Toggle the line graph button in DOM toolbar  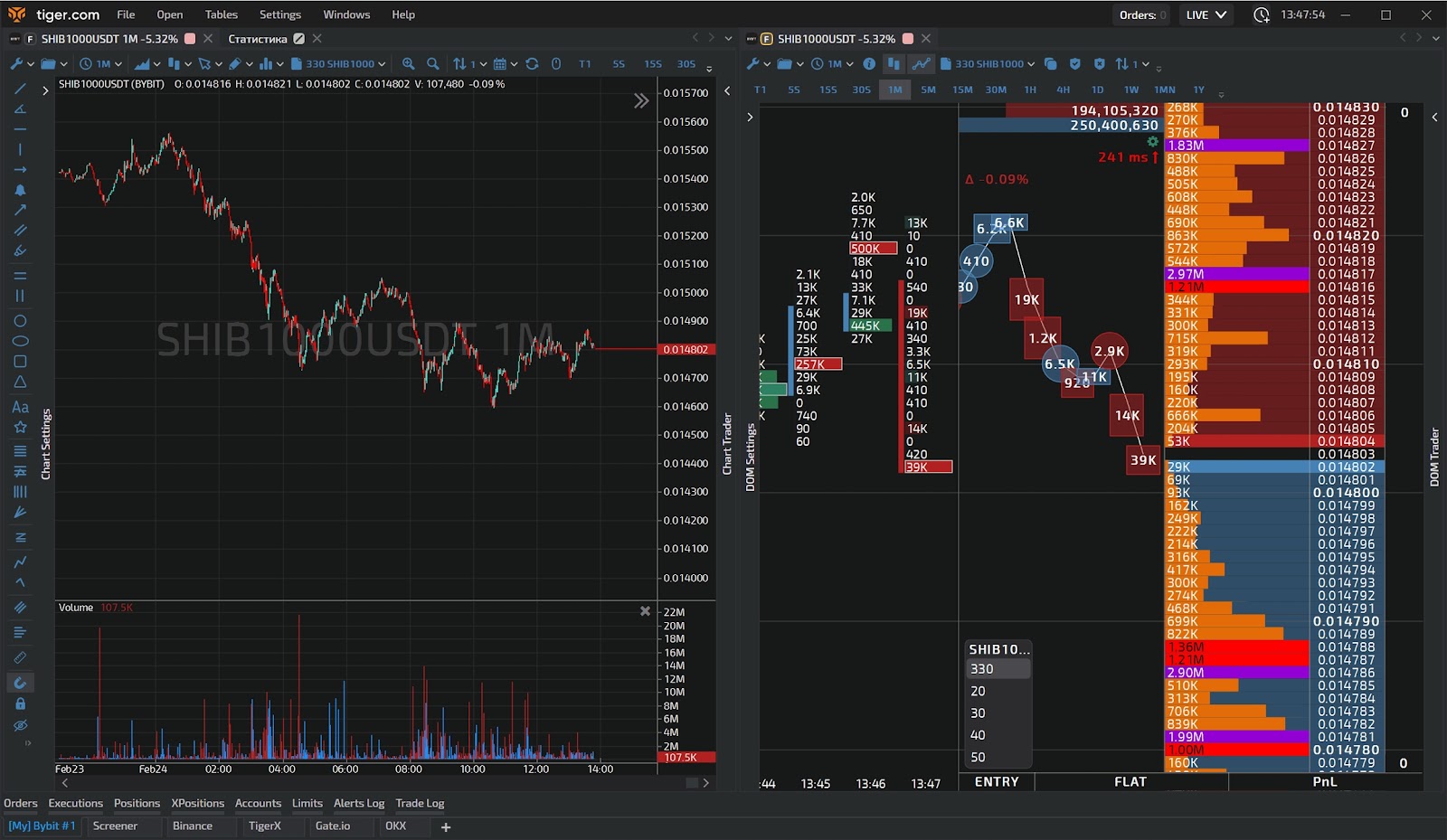click(x=921, y=64)
